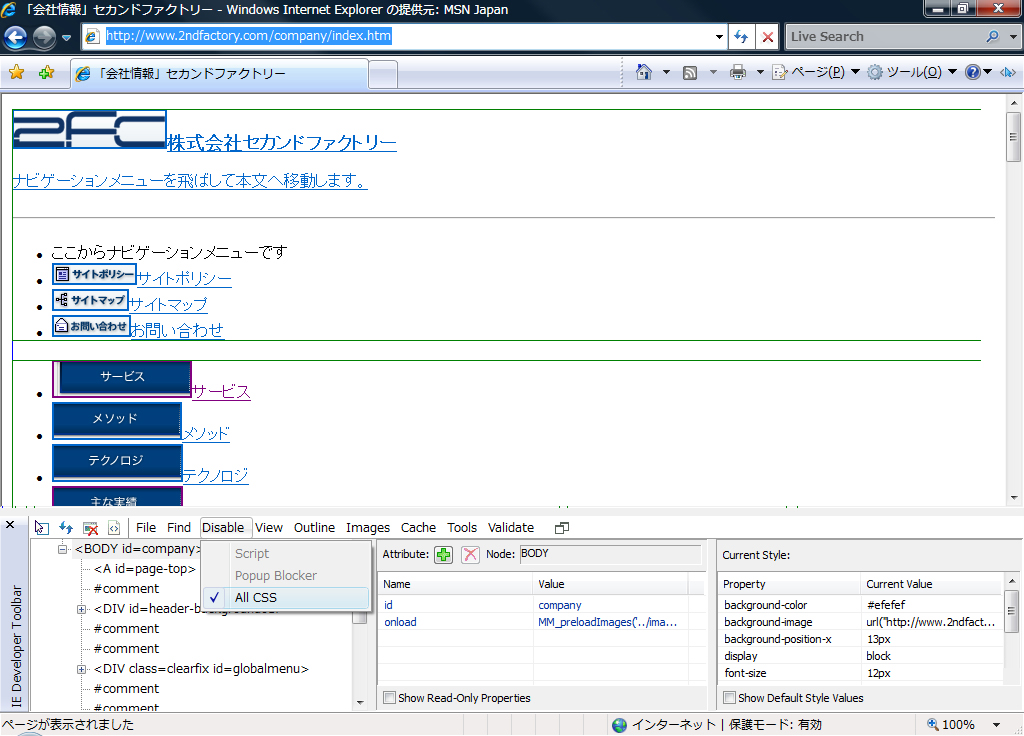Image resolution: width=1024 pixels, height=736 pixels.
Task: Open the search provider dropdown arrow
Action: (1013, 37)
